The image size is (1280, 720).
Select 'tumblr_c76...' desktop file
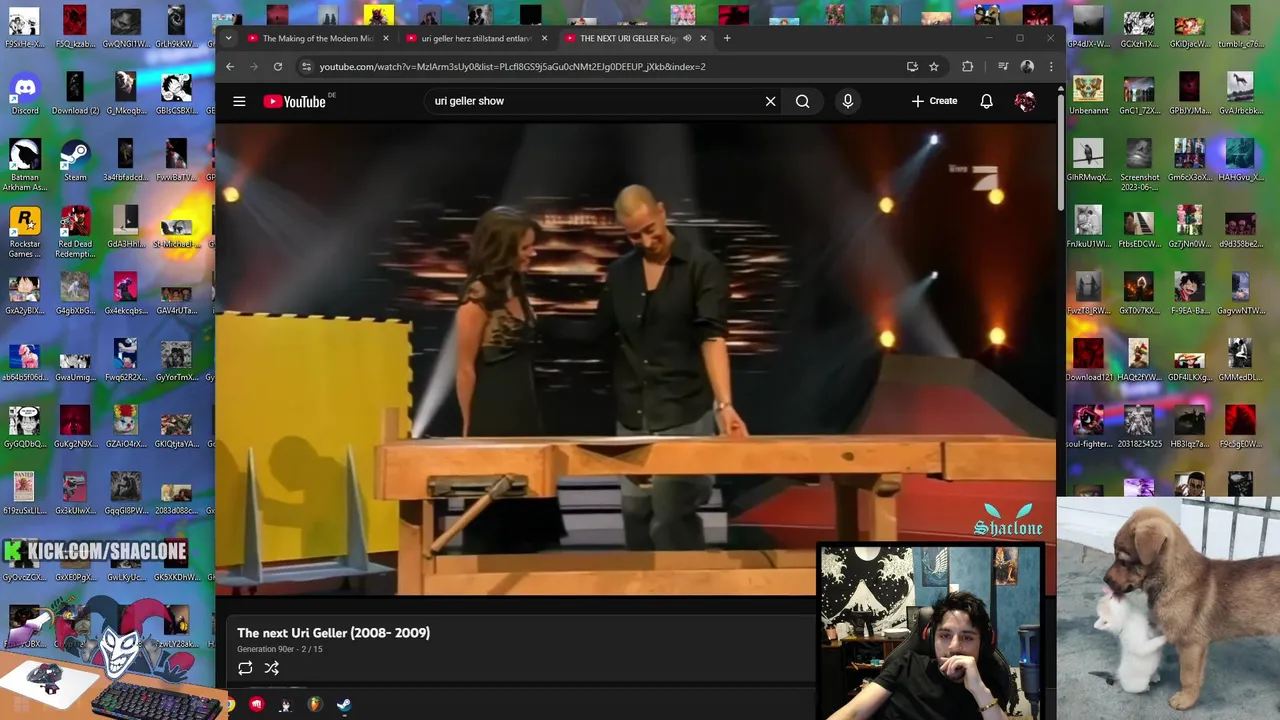(1240, 28)
